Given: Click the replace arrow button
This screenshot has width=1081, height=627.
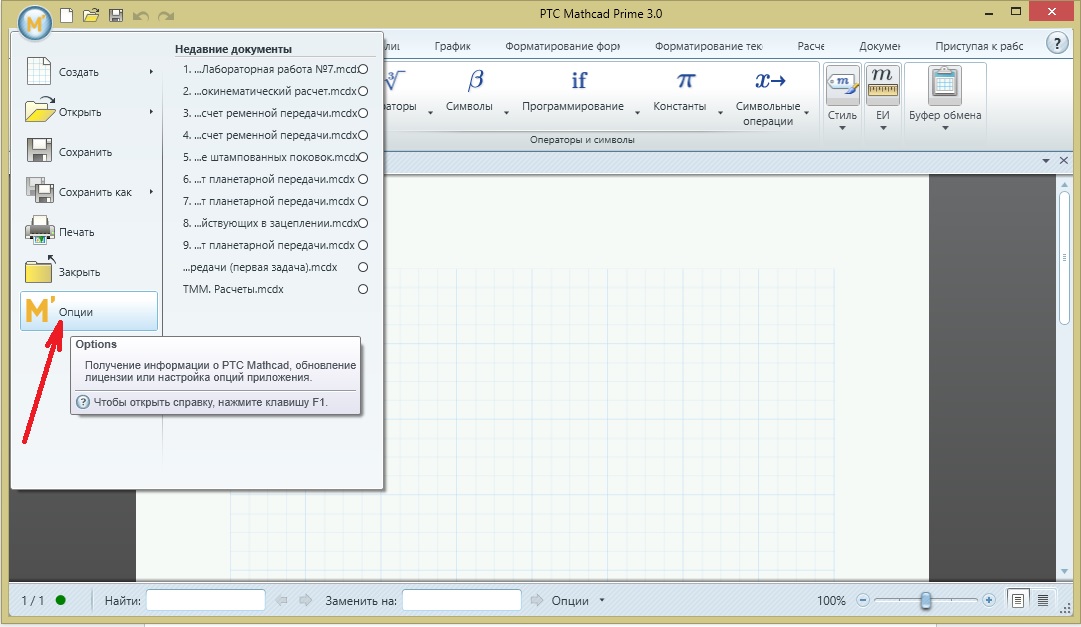Looking at the screenshot, I should coord(536,600).
